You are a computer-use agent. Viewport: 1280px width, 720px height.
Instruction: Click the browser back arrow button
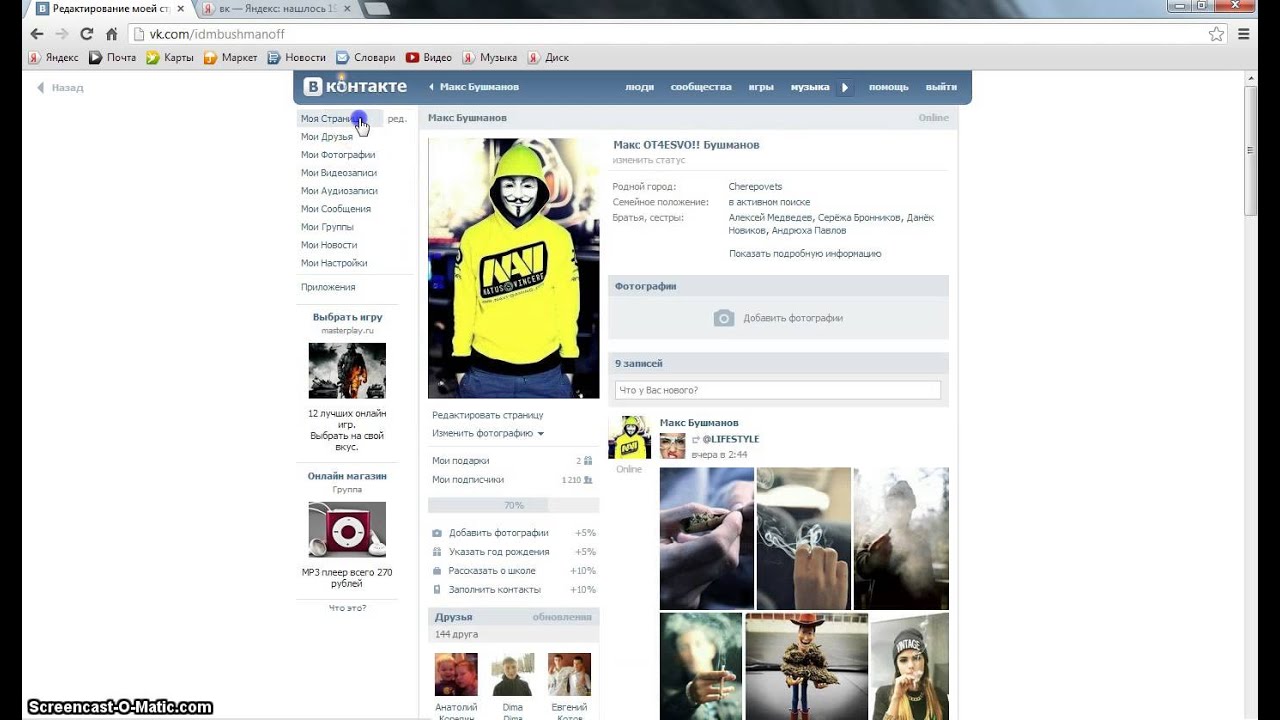tap(37, 34)
